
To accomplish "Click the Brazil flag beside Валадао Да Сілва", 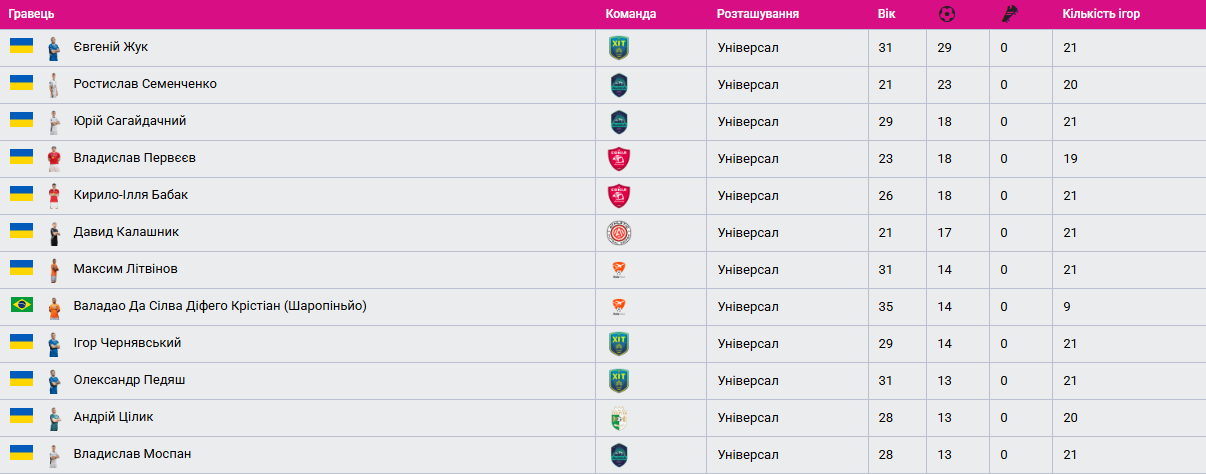I will tap(22, 305).
